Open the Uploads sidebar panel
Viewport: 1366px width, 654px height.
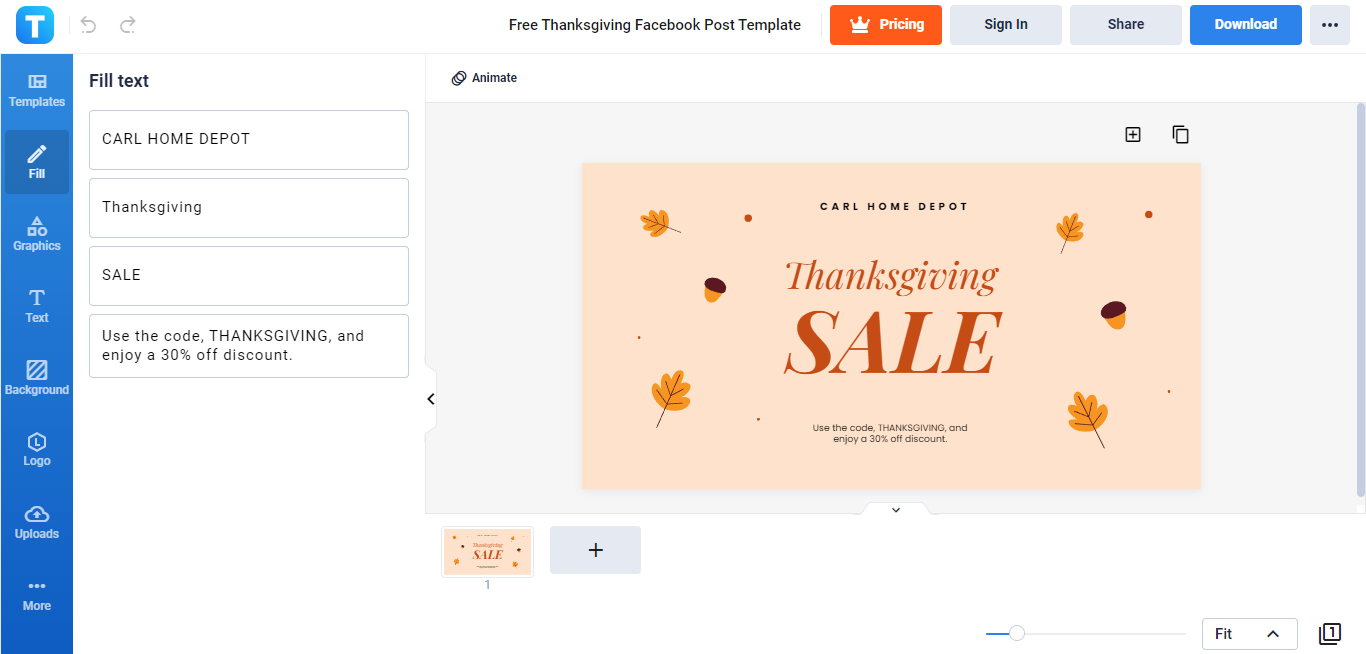point(37,521)
